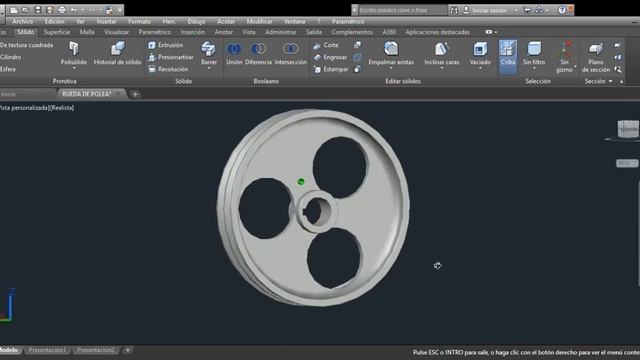Open the Dibujo menu

coord(196,21)
